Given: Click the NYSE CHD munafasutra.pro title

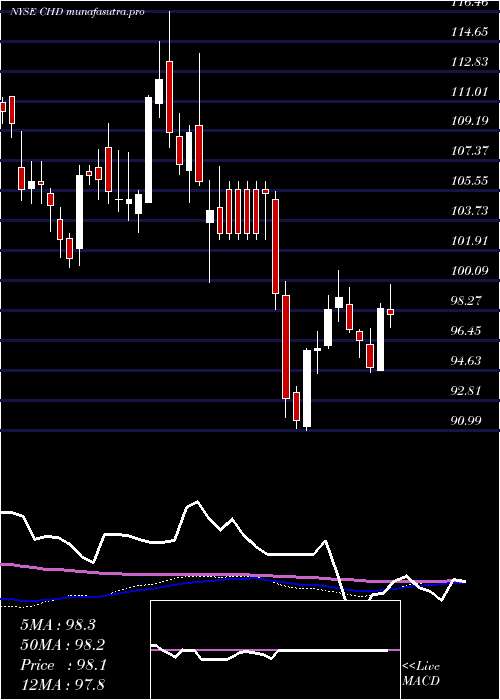Looking at the screenshot, I should 77,12.
